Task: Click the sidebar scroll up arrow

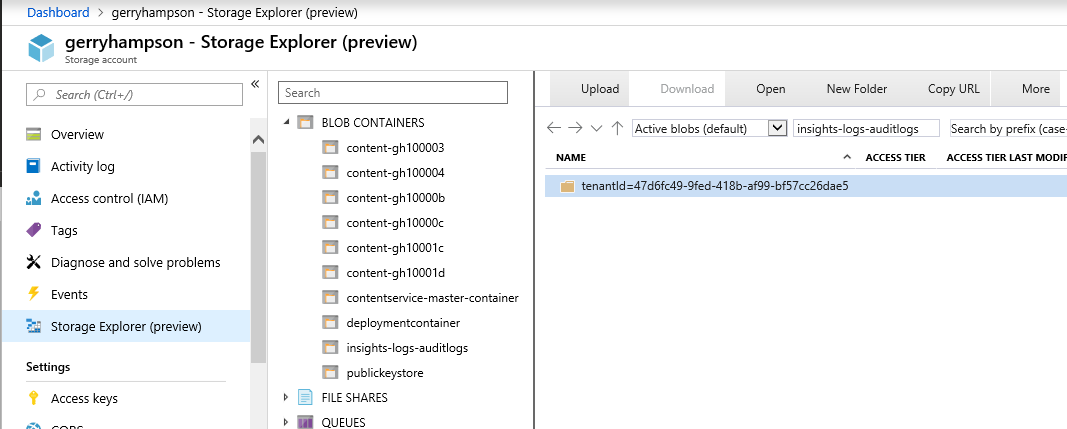Action: (x=258, y=140)
